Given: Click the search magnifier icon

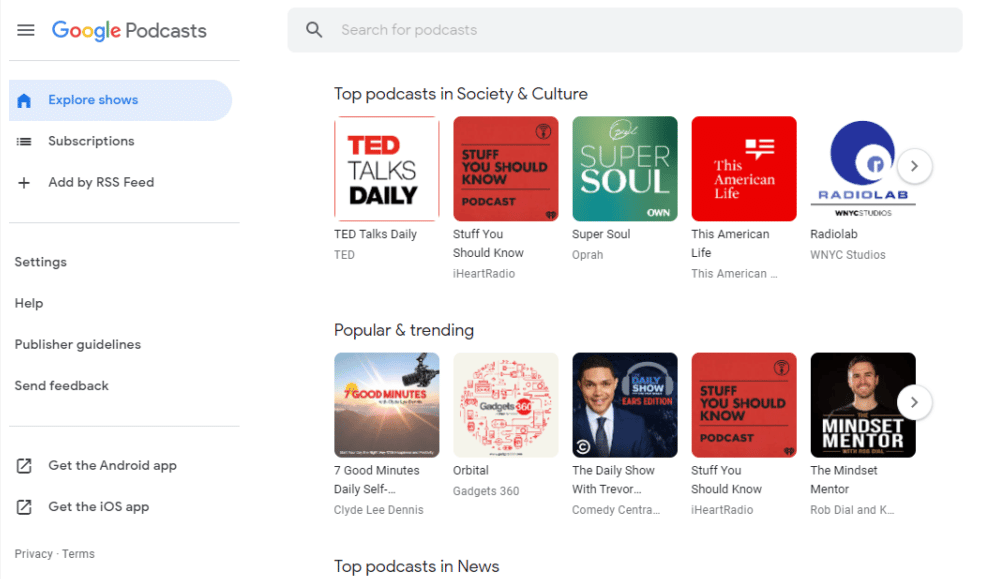Looking at the screenshot, I should click(x=314, y=29).
